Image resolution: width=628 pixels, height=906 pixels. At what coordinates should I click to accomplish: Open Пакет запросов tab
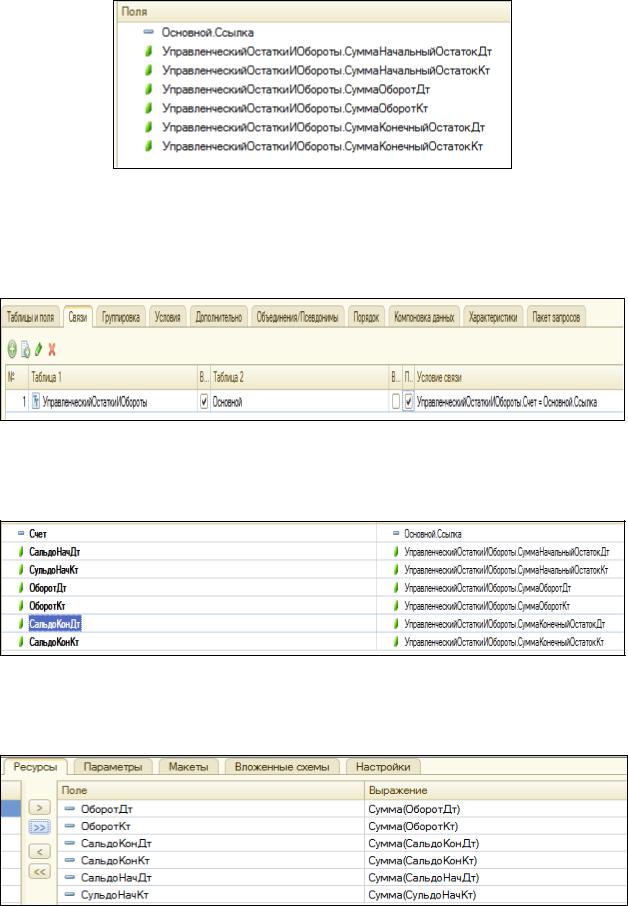tap(556, 317)
